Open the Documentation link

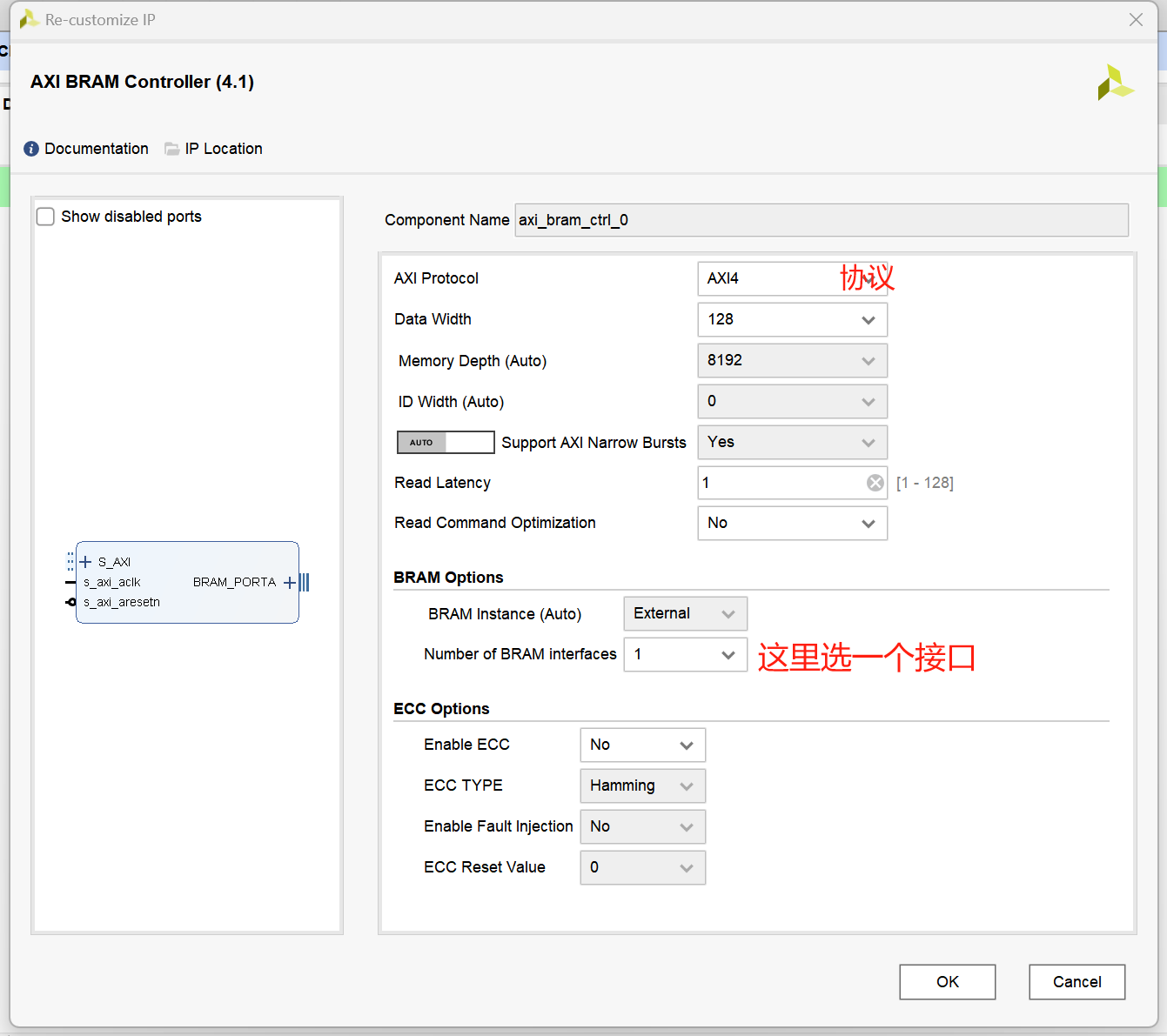pyautogui.click(x=96, y=148)
